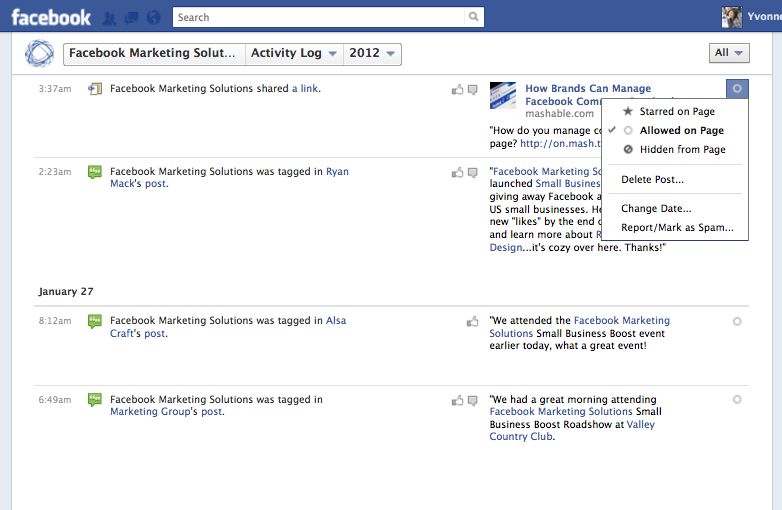The width and height of the screenshot is (782, 510).
Task: Select Starred on Page option
Action: coord(675,111)
